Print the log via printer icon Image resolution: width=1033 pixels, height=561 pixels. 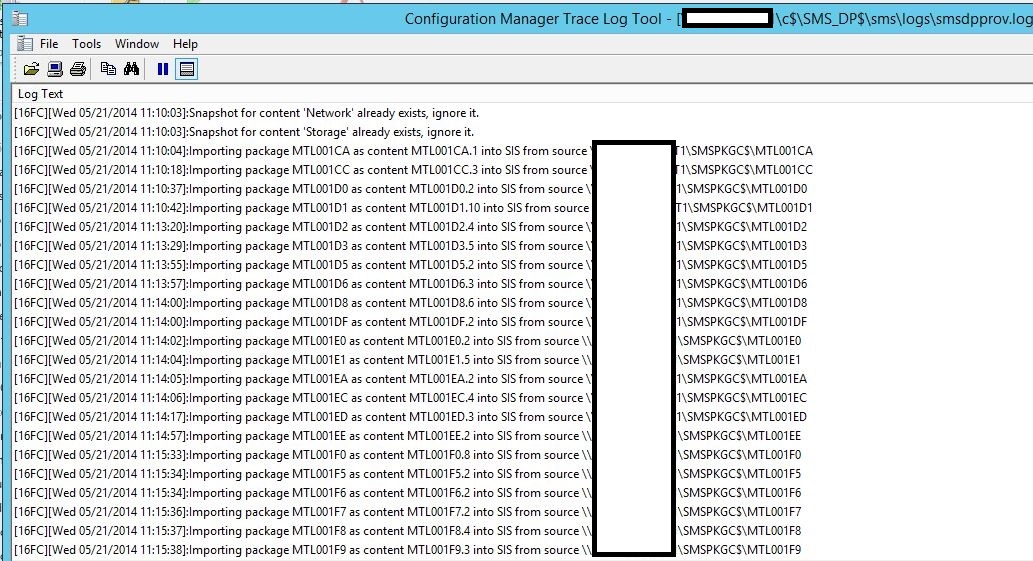click(78, 69)
